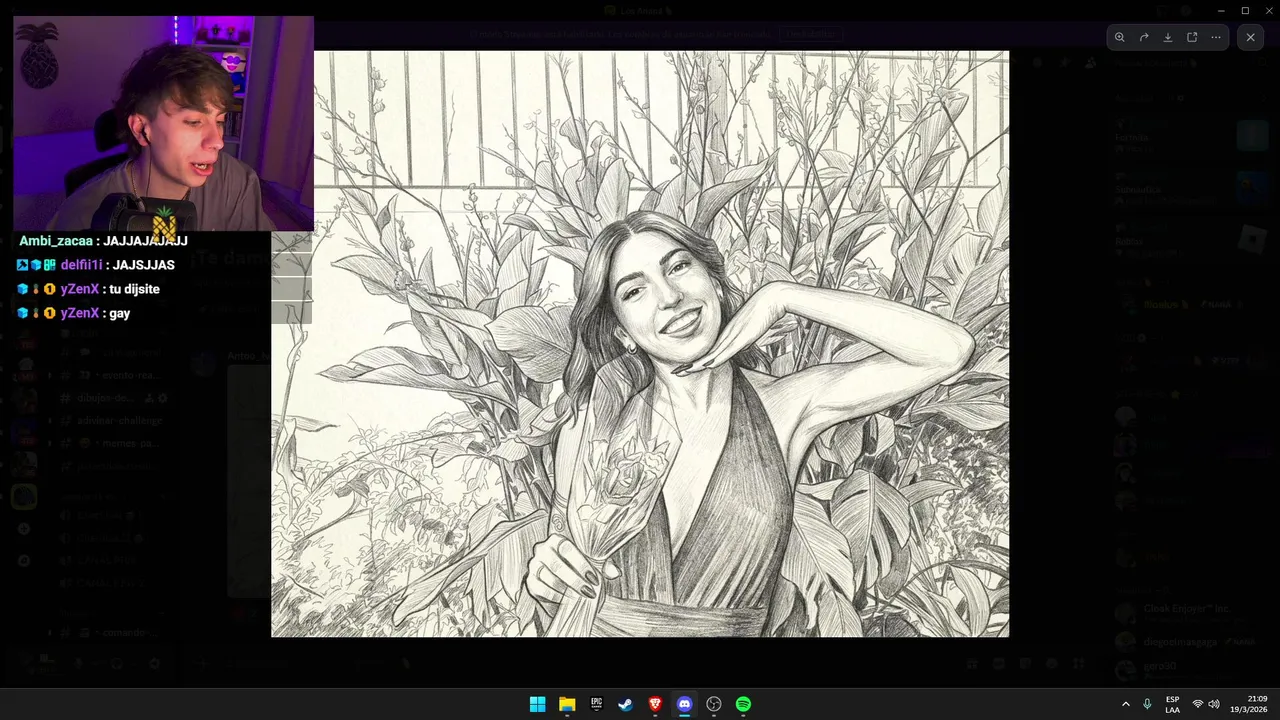Open the three-dot more options menu
Screen dimensions: 1280x720
click(x=1216, y=37)
